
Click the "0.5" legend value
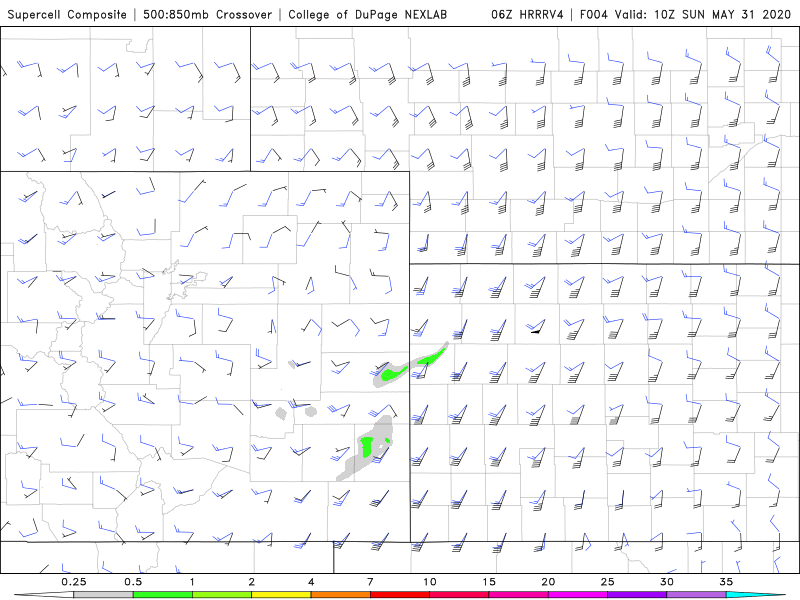pyautogui.click(x=133, y=582)
